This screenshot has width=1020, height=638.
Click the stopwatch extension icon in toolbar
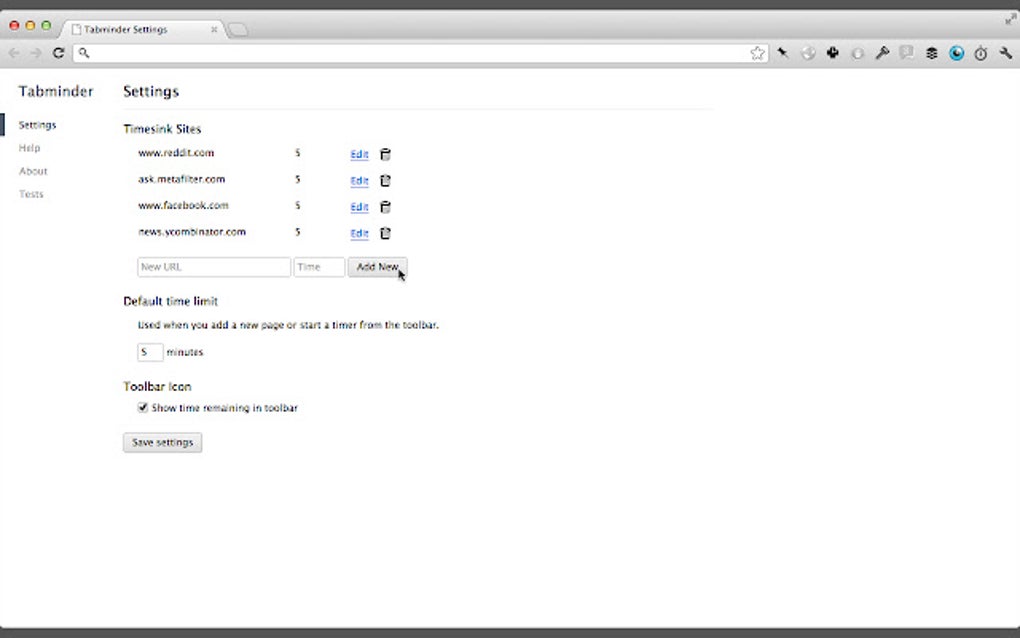point(981,53)
